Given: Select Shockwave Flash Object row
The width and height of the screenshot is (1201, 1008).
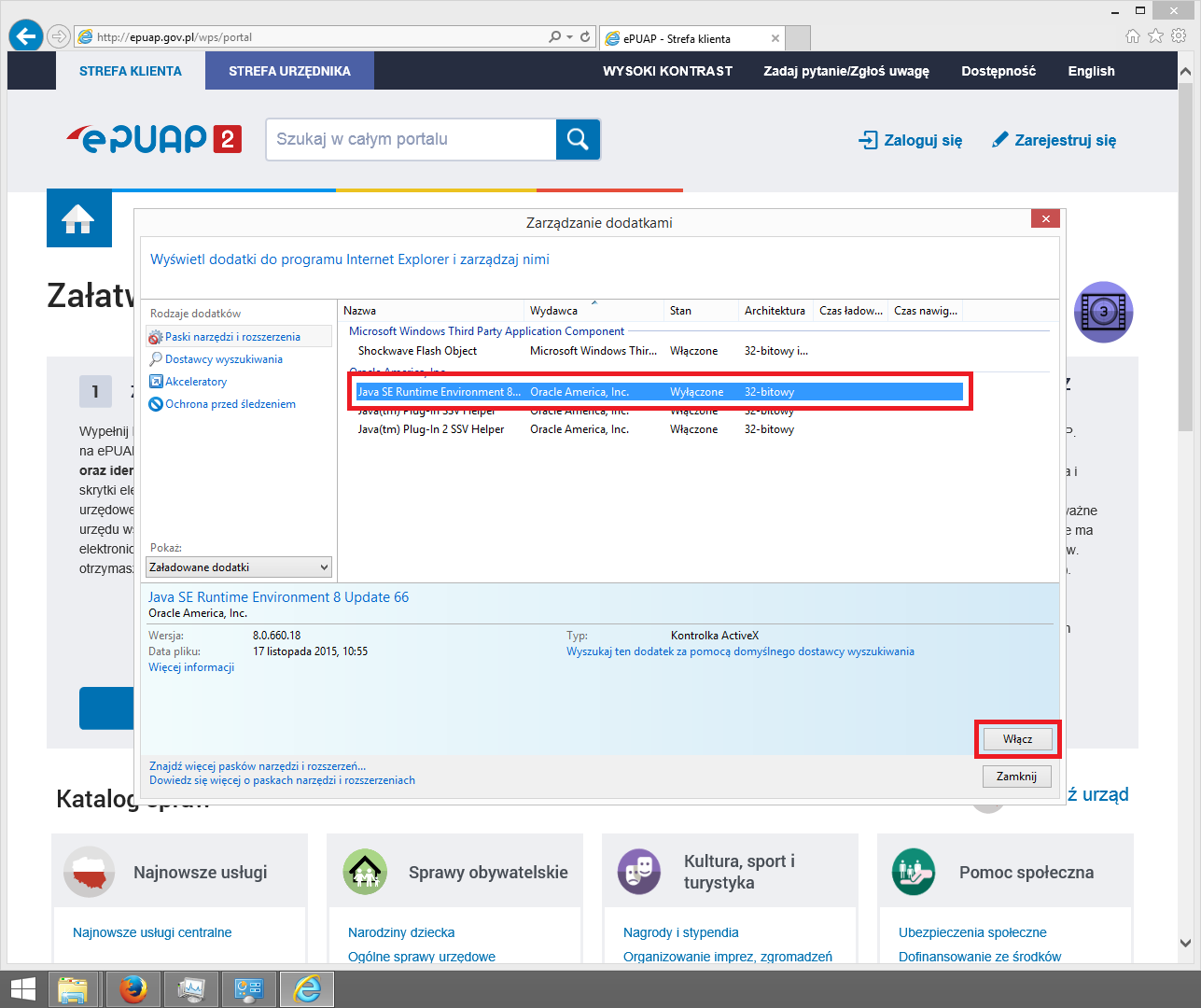Looking at the screenshot, I should [658, 351].
